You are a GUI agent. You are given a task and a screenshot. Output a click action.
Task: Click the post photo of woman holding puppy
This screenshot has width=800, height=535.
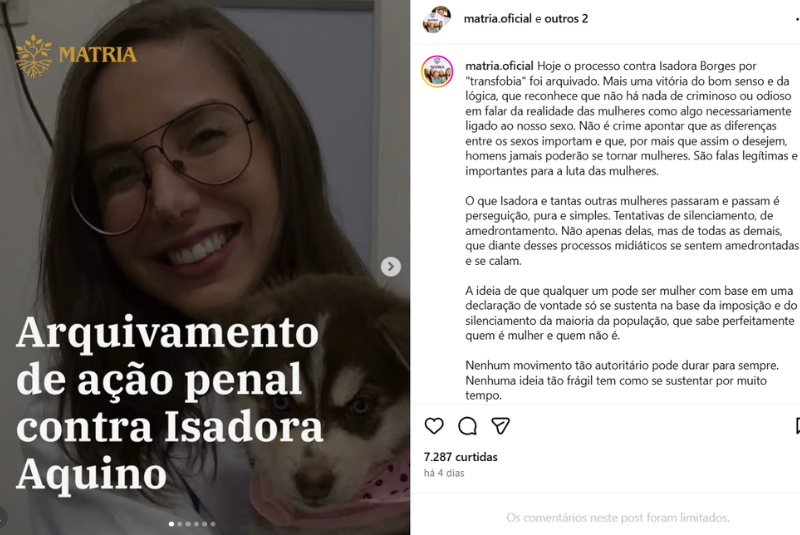point(205,267)
